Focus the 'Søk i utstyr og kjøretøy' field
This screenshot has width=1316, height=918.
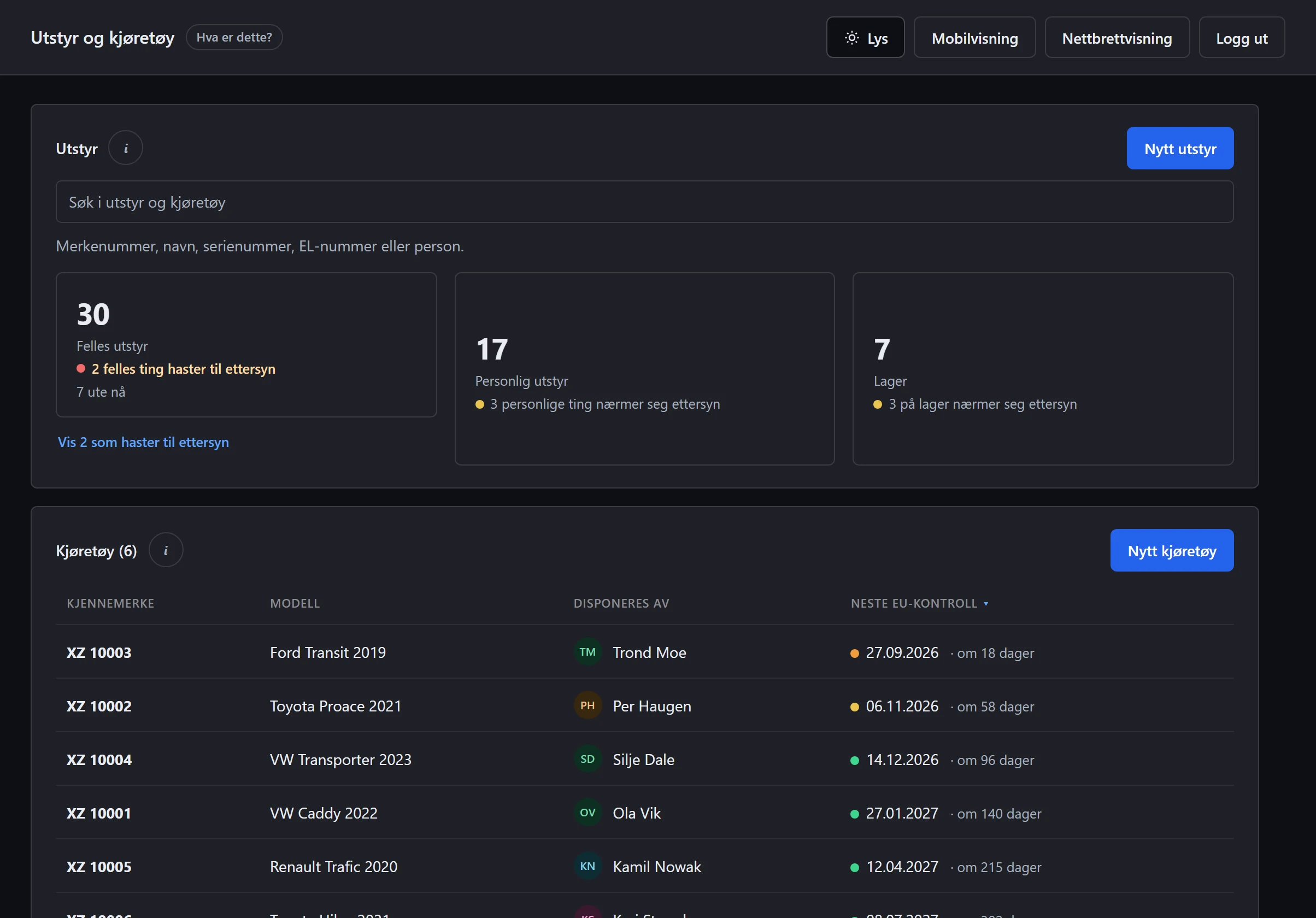click(645, 202)
